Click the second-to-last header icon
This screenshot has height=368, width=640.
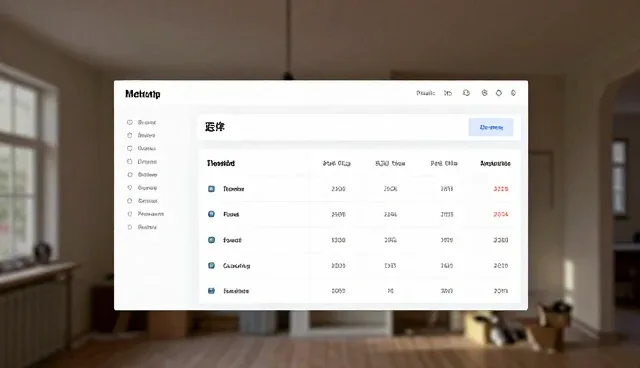click(499, 93)
